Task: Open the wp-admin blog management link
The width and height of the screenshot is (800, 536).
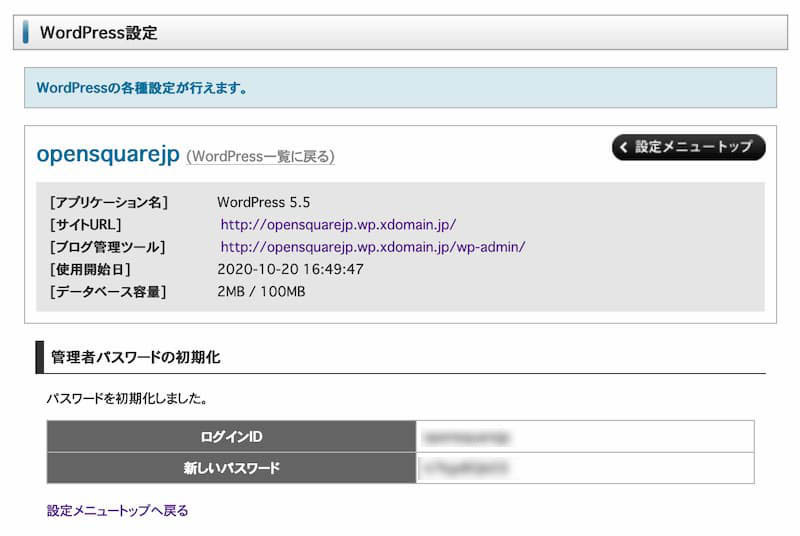Action: (x=372, y=247)
